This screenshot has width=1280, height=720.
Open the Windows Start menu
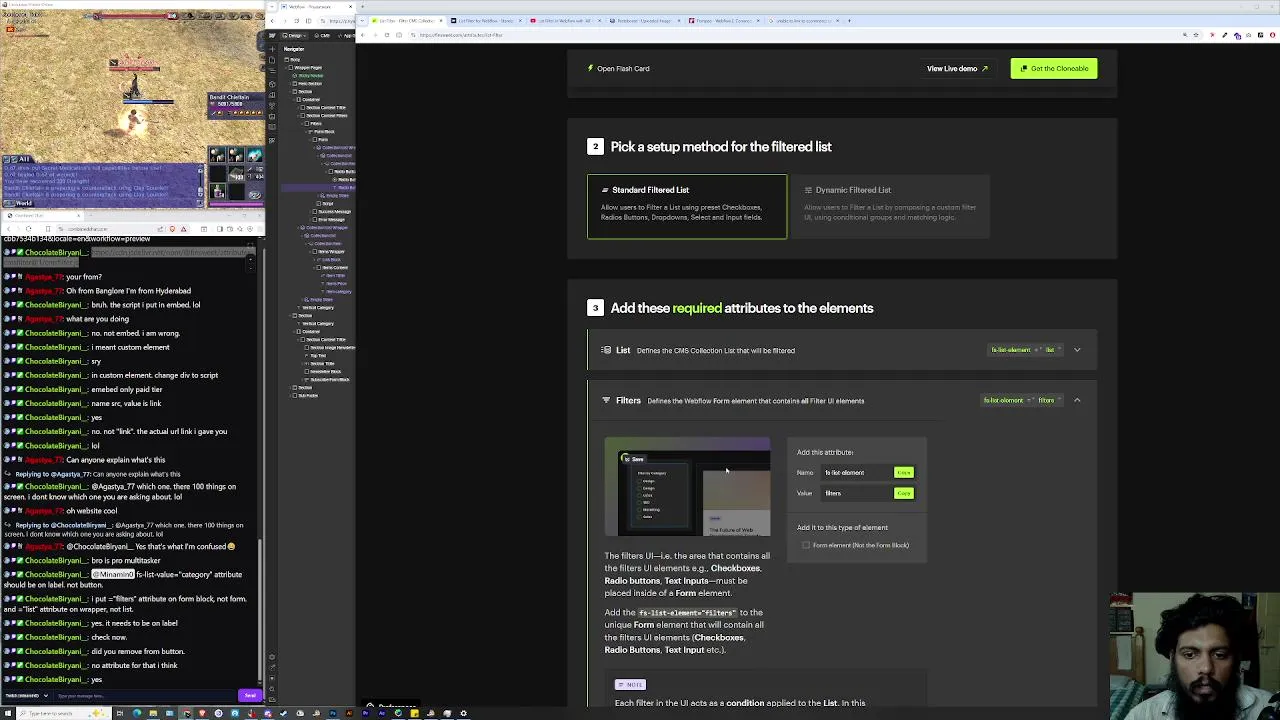[7, 713]
